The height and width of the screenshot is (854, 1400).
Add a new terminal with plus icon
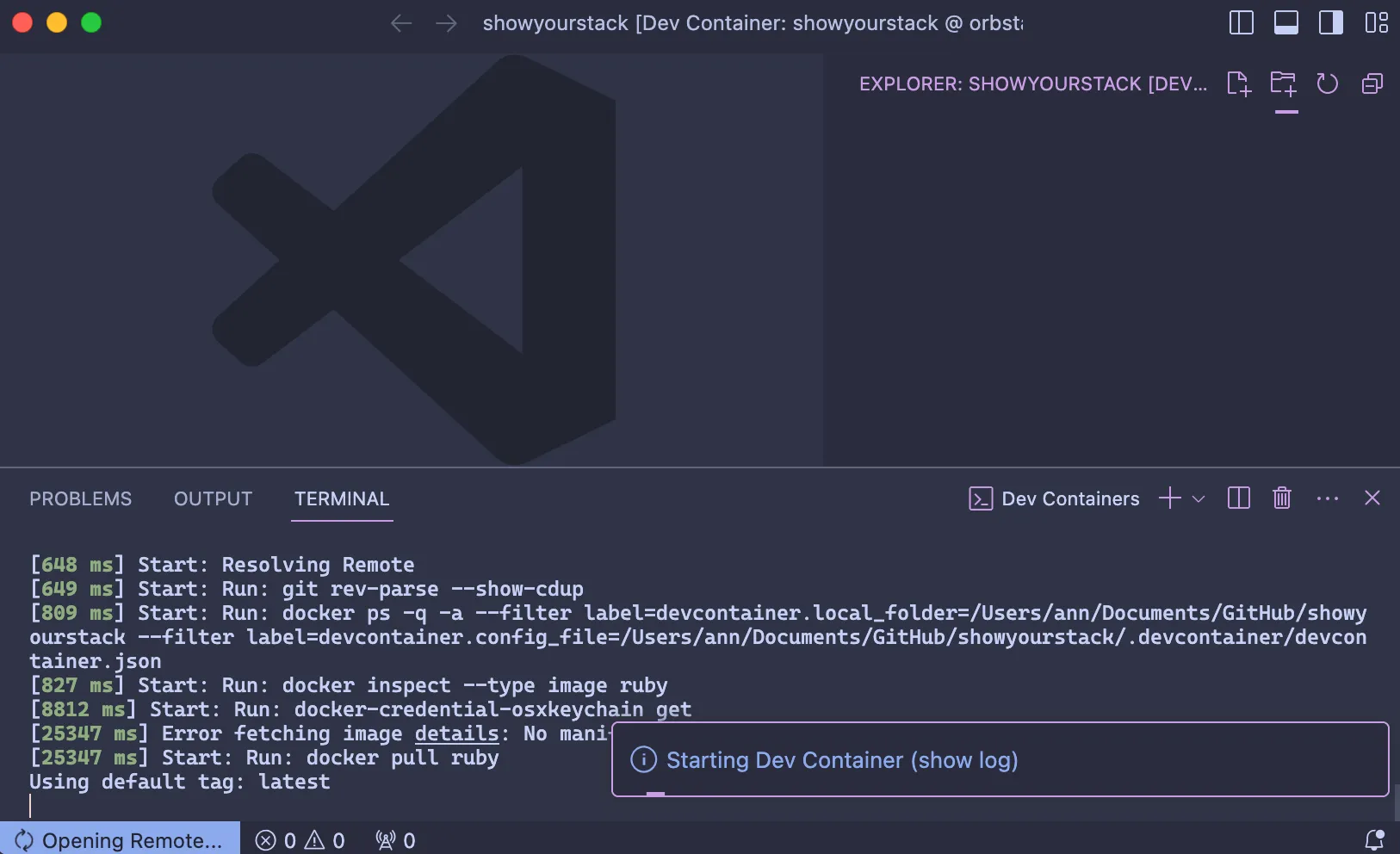pos(1169,498)
